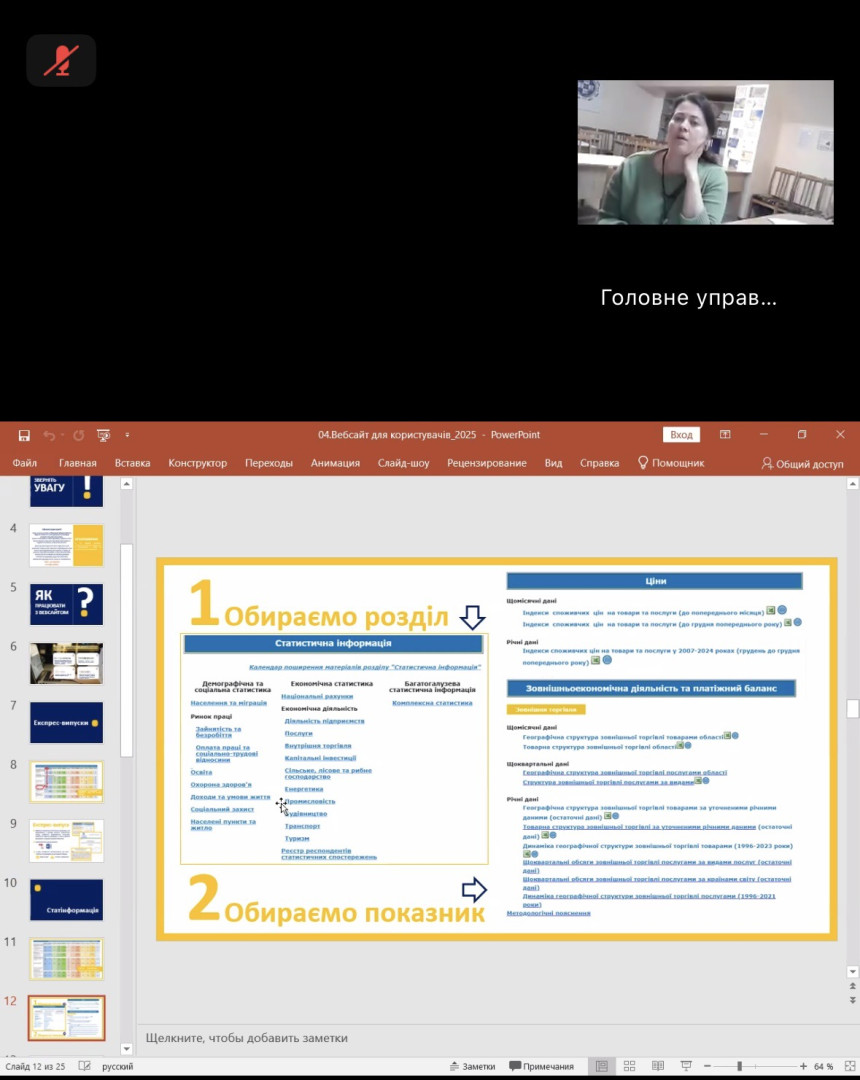Switch to Slide Sorter view icon

(629, 1066)
